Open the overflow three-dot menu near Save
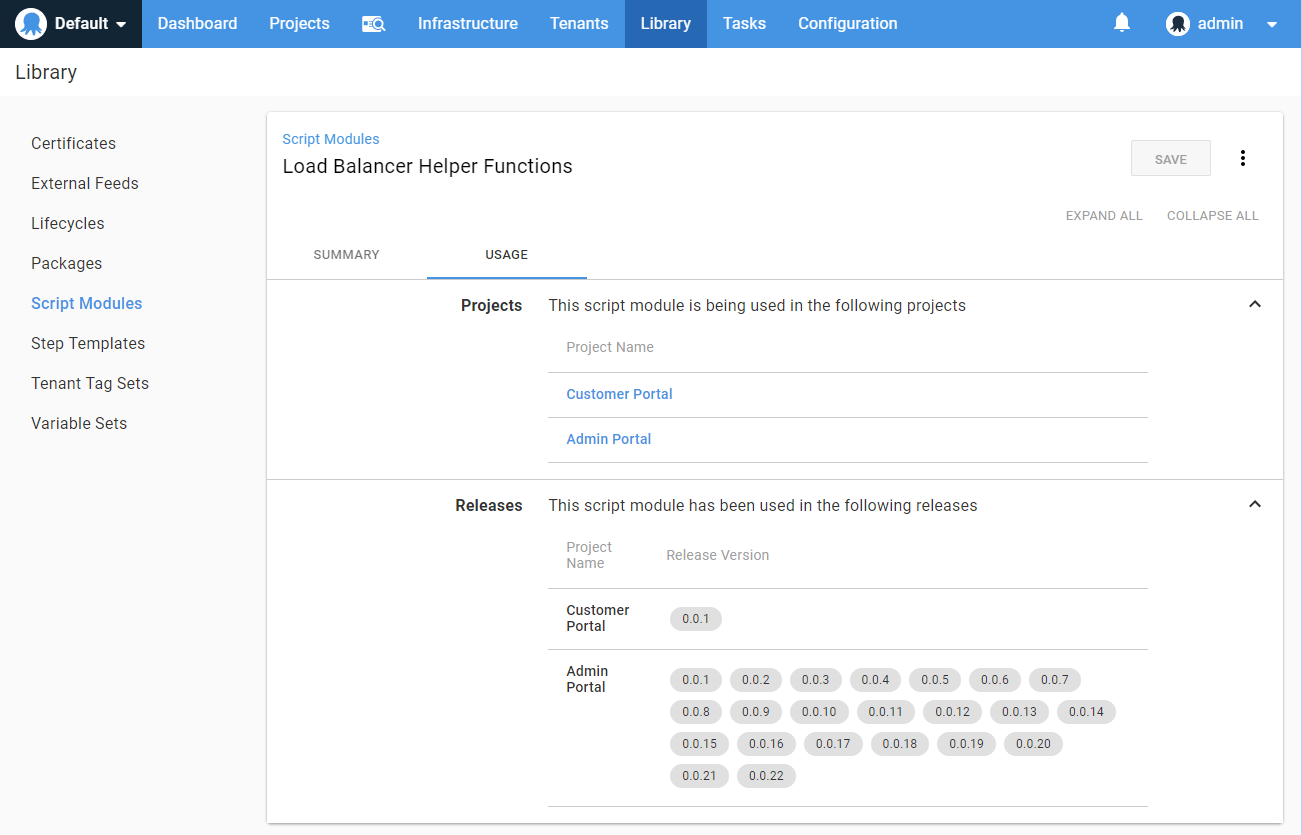Image resolution: width=1302 pixels, height=835 pixels. pyautogui.click(x=1243, y=157)
